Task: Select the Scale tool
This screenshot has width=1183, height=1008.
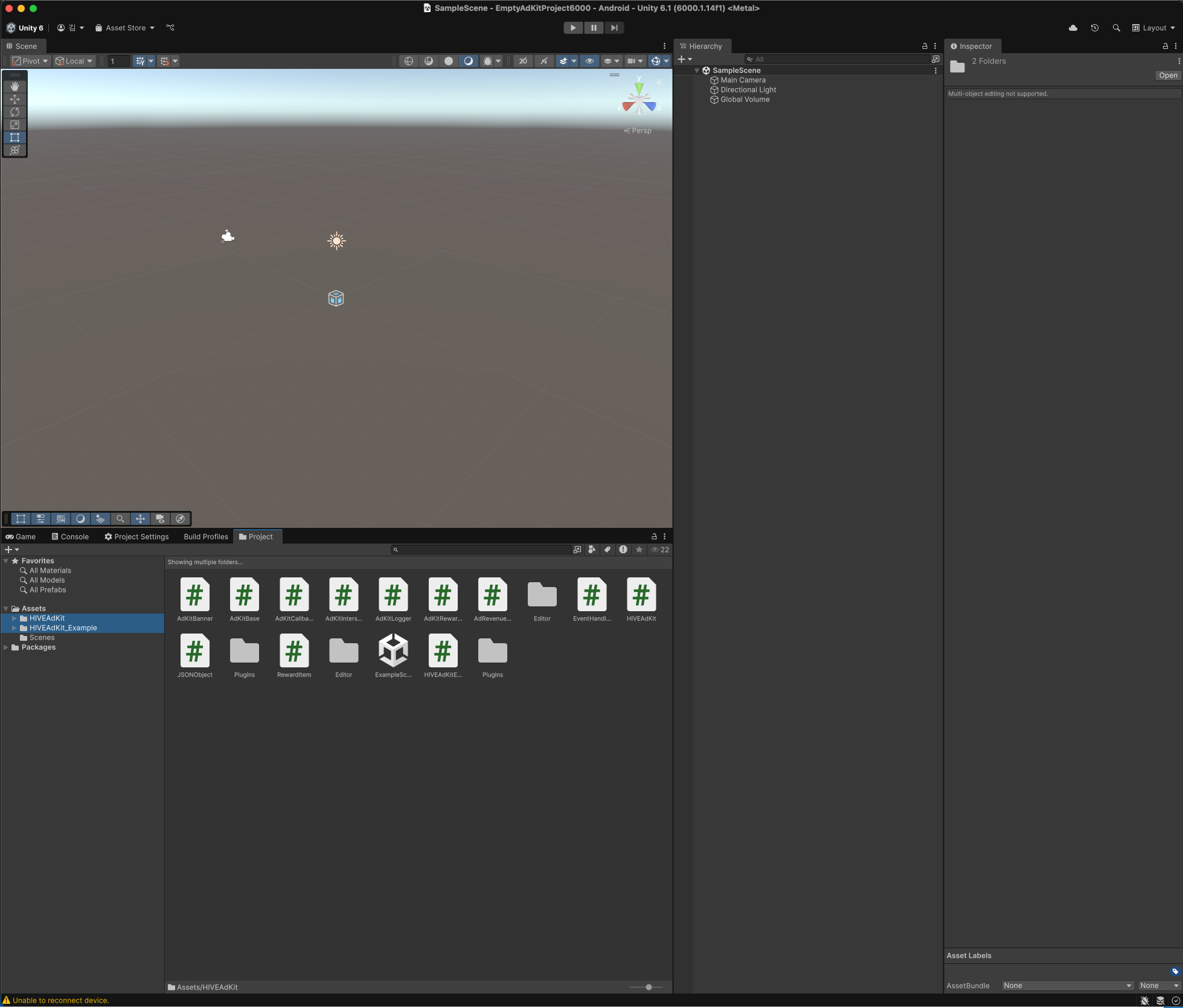Action: tap(14, 124)
